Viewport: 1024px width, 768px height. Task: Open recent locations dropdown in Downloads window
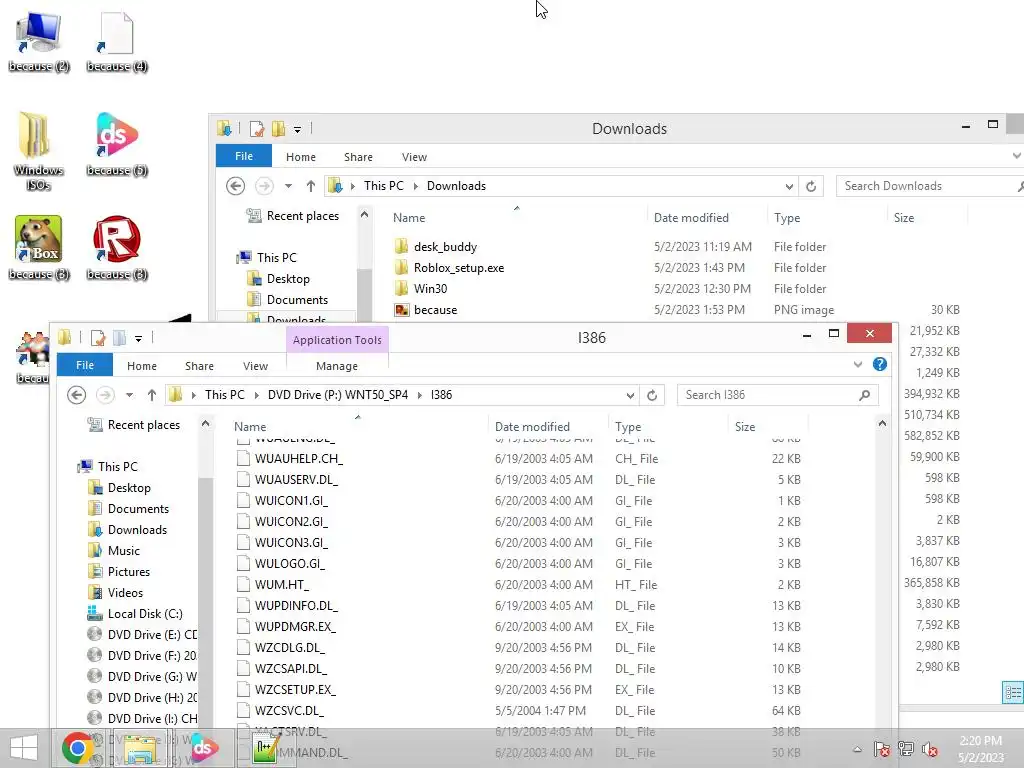pos(288,185)
